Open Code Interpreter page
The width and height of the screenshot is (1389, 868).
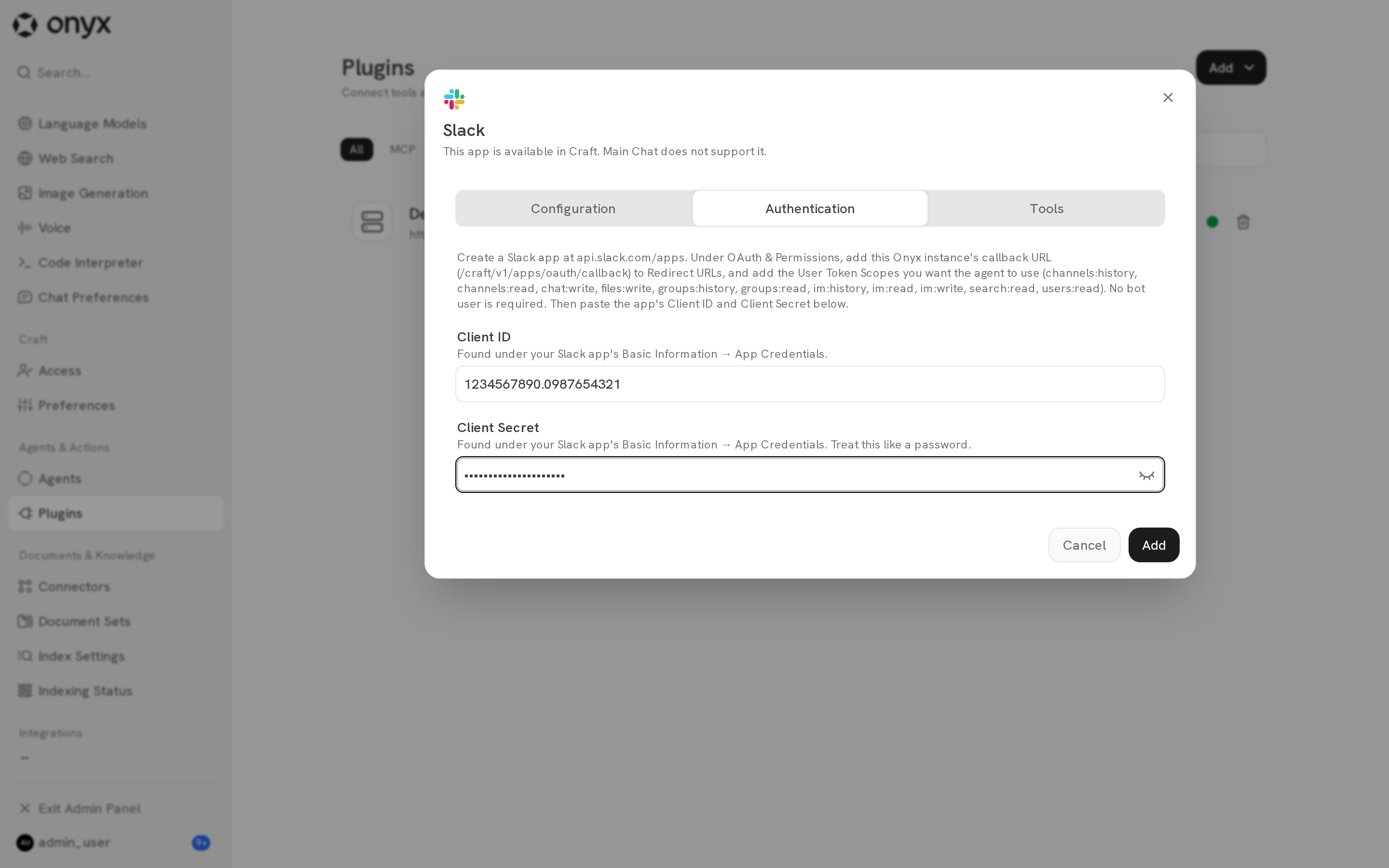[115, 262]
